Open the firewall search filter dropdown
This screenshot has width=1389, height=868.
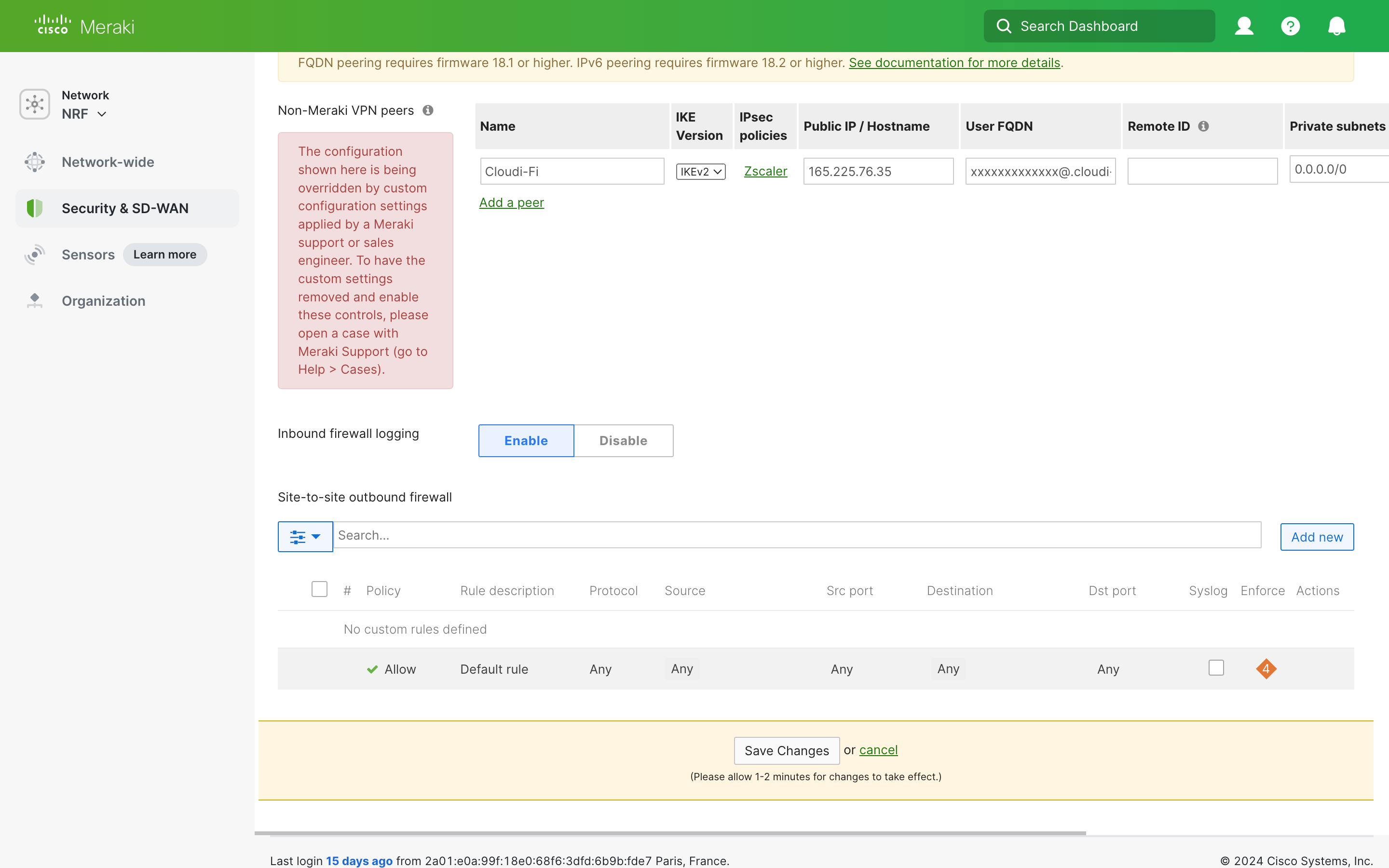(305, 536)
